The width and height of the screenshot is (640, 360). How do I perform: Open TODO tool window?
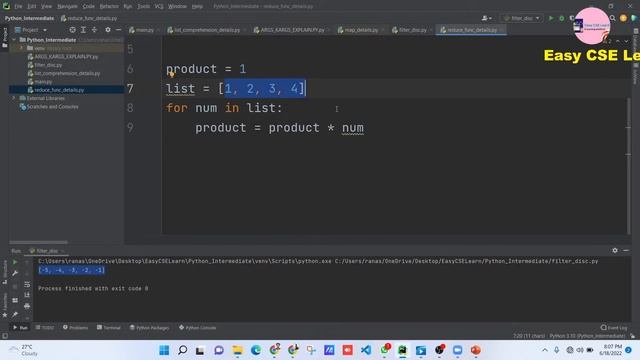click(x=45, y=328)
